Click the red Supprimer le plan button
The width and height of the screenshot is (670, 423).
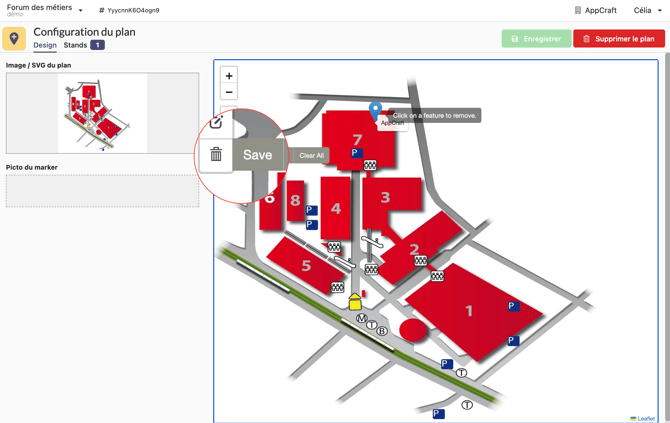point(618,39)
